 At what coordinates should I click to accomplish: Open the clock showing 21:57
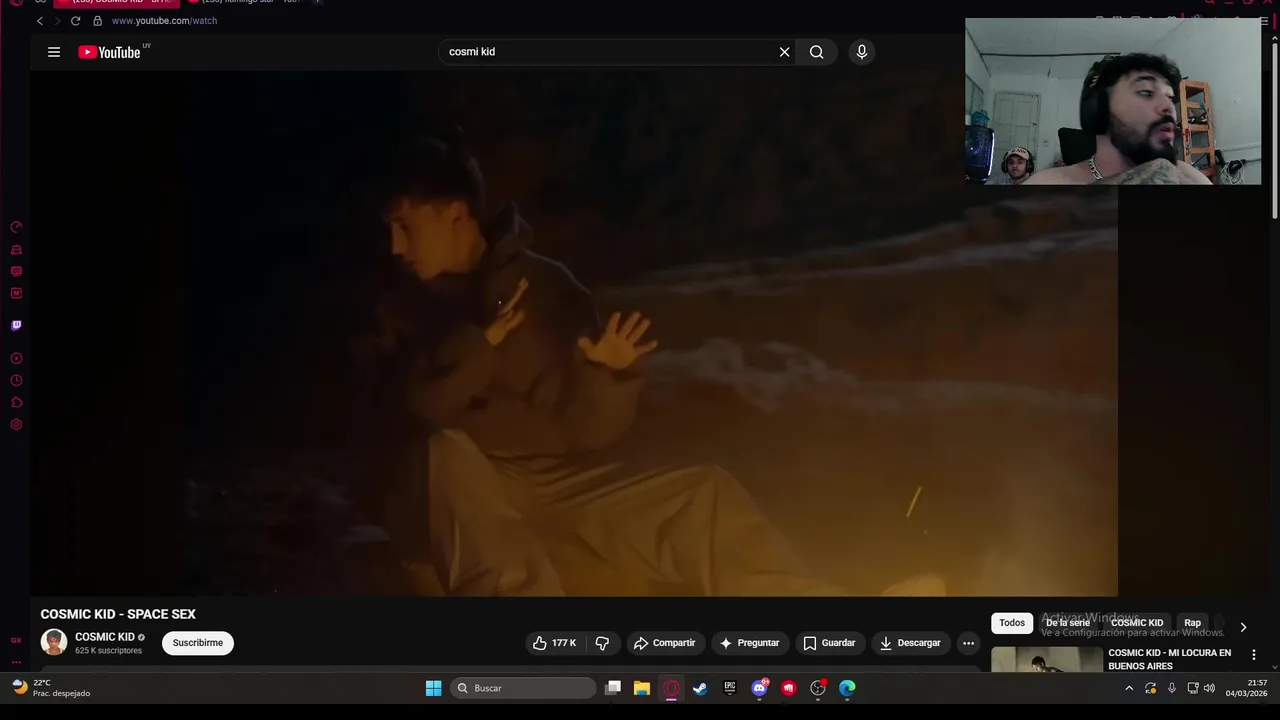click(x=1247, y=688)
